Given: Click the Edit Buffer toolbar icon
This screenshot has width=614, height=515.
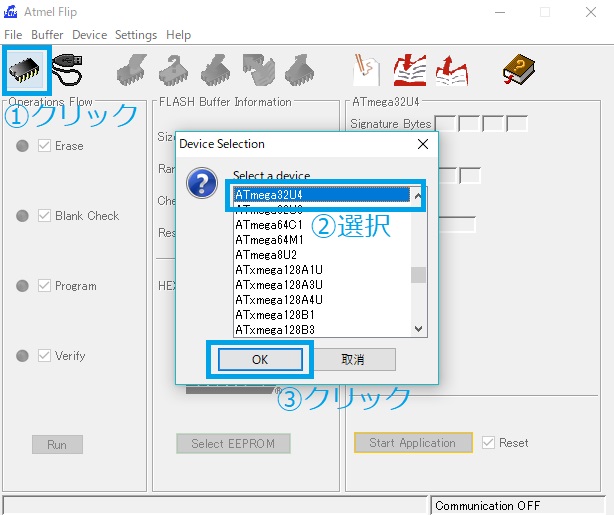Looking at the screenshot, I should click(367, 70).
